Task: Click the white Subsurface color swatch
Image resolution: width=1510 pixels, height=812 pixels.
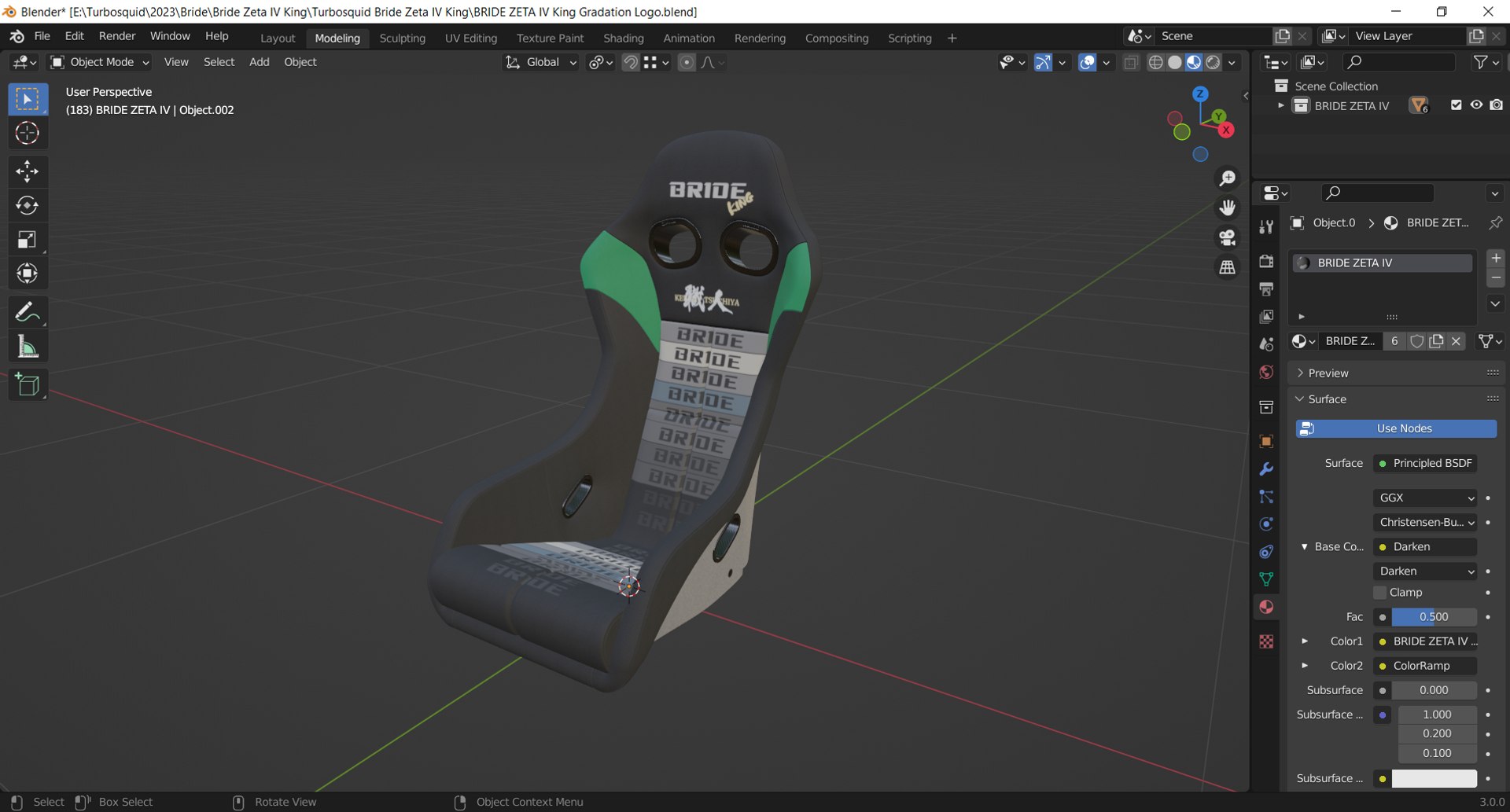Action: pos(1434,778)
